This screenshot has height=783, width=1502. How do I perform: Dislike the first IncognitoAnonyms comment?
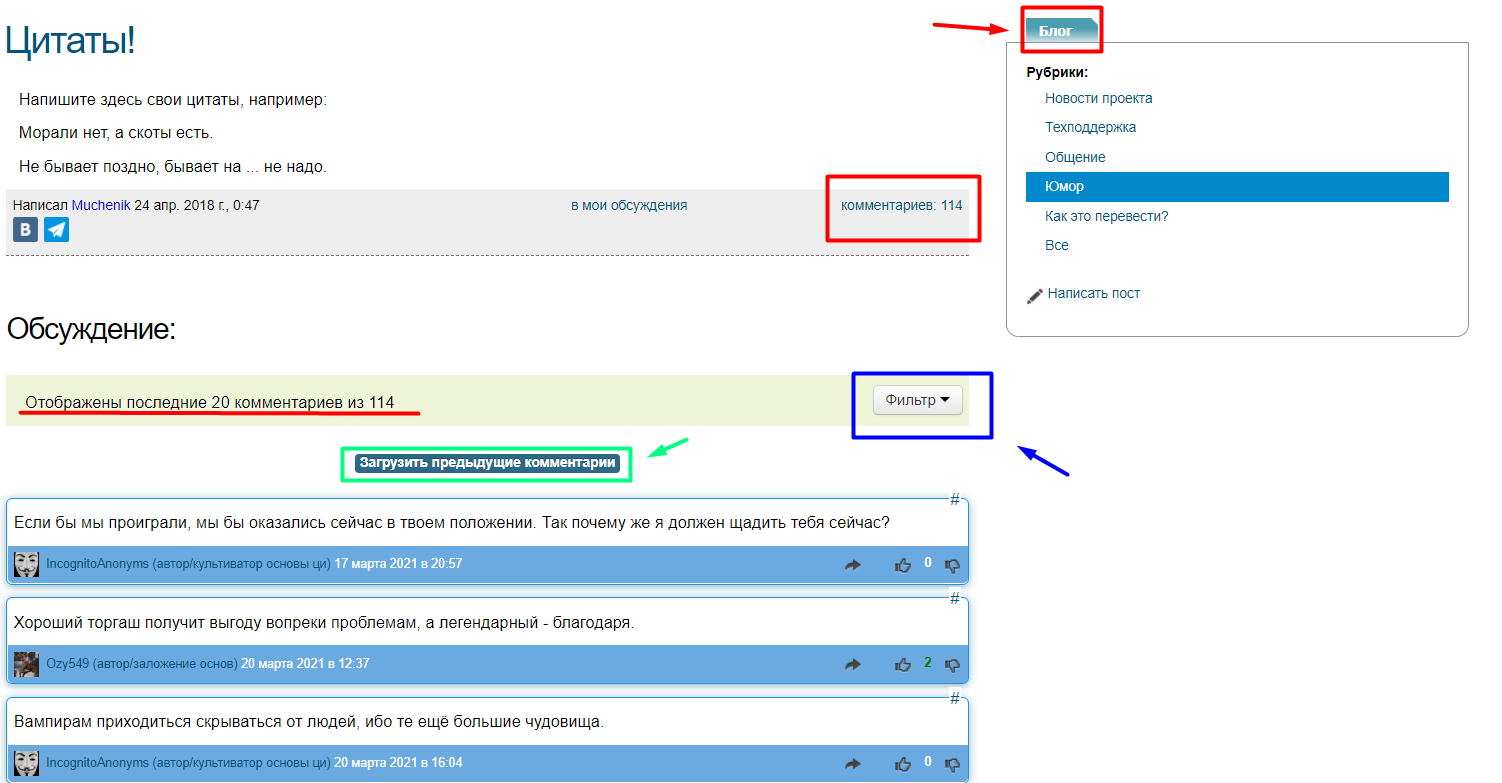pyautogui.click(x=952, y=565)
